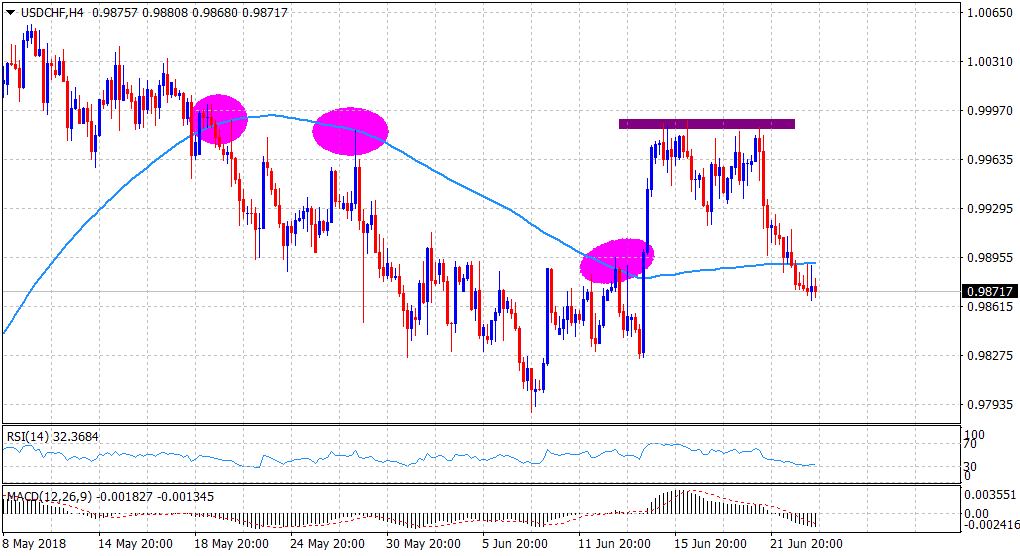Click the MACD scale's 0.003551 label
Screen dimensions: 1020x556
coord(988,494)
